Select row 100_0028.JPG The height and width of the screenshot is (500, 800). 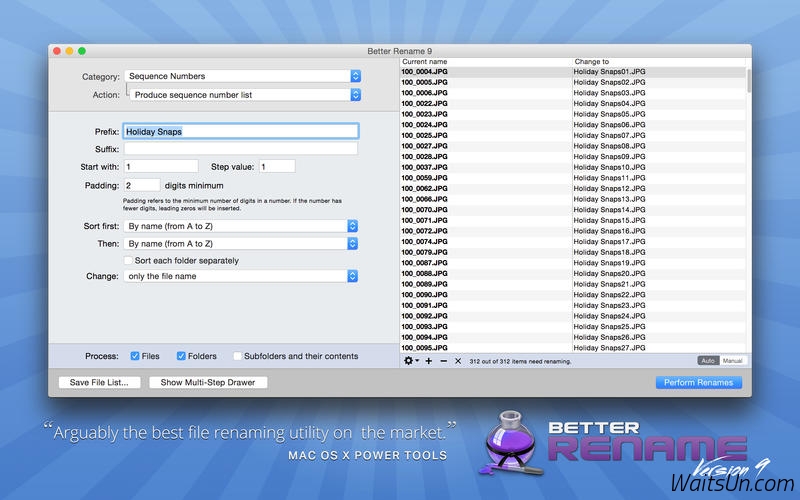point(572,157)
